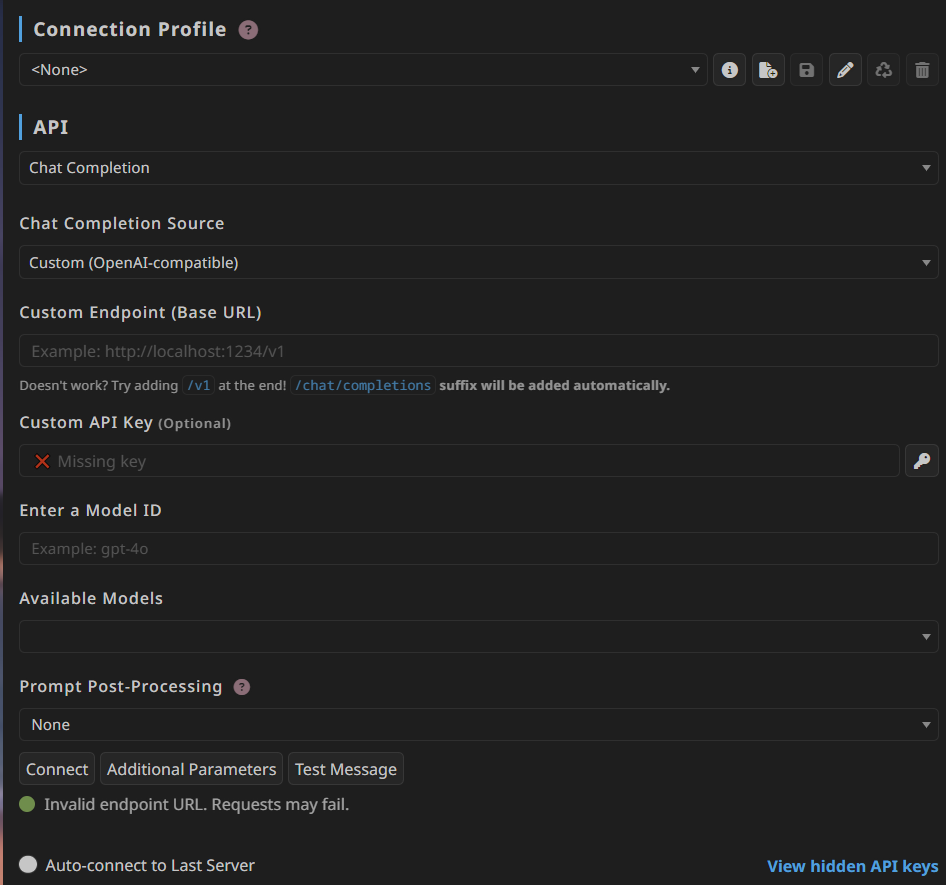Viewport: 946px width, 885px height.
Task: Send a Test Message
Action: coord(346,769)
